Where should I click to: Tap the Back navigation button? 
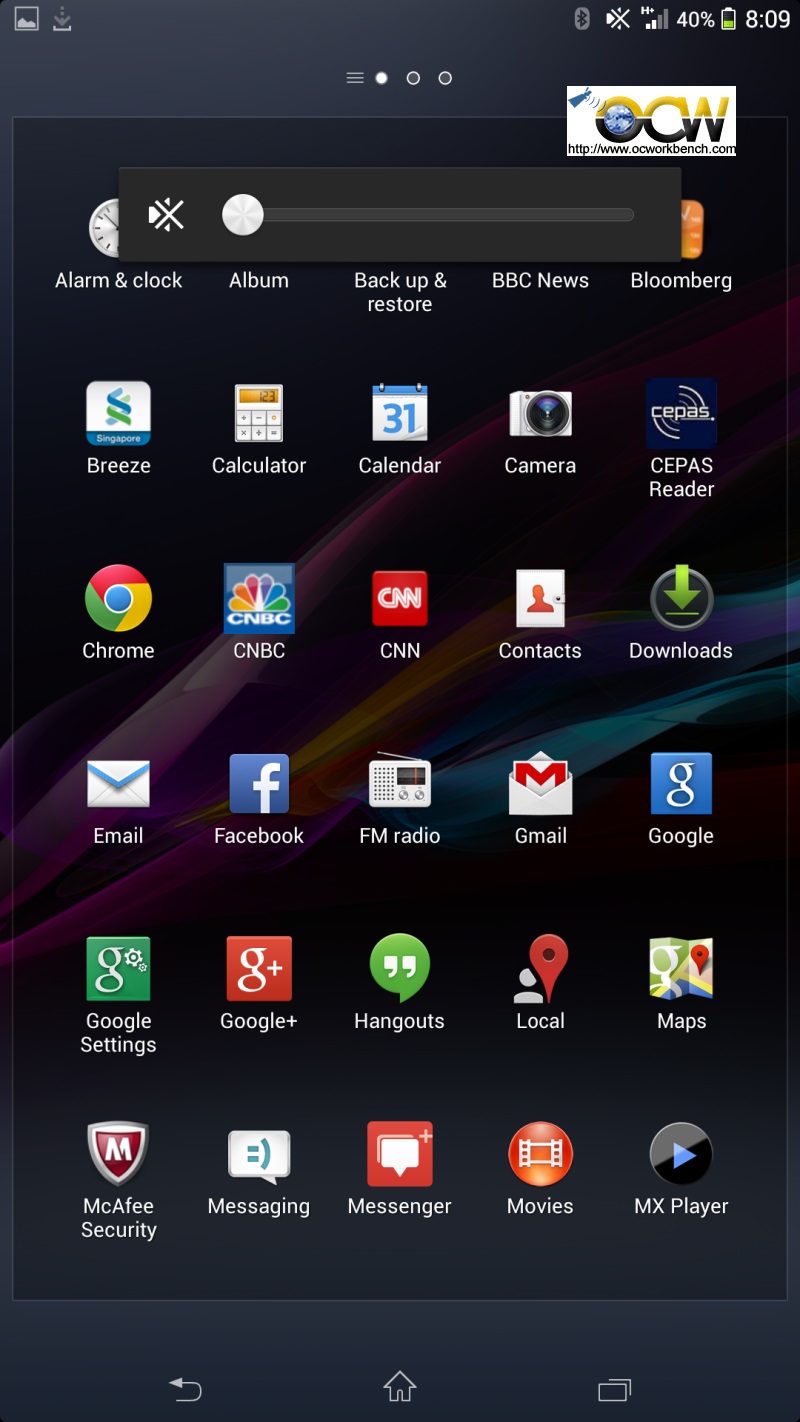click(x=185, y=1388)
